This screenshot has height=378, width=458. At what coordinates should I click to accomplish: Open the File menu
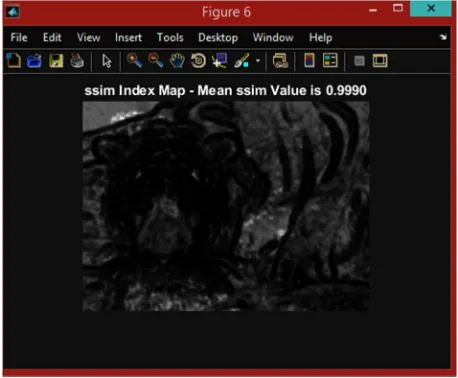(x=19, y=37)
